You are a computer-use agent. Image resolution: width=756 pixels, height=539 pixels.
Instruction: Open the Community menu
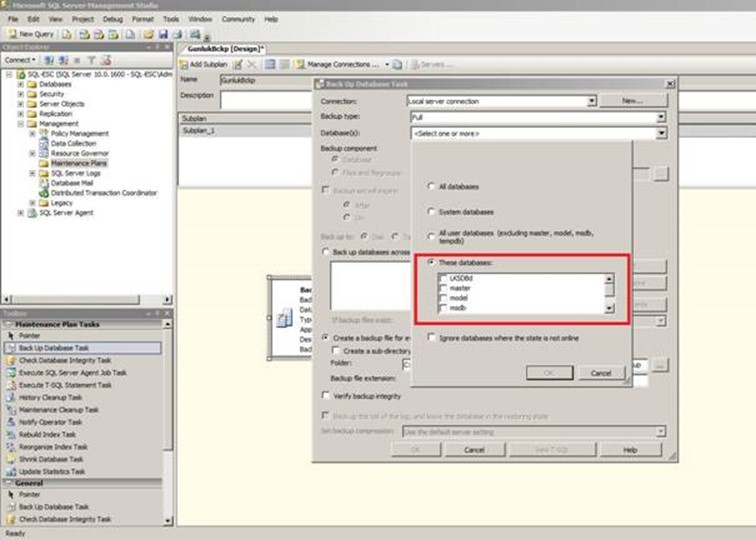click(x=238, y=19)
